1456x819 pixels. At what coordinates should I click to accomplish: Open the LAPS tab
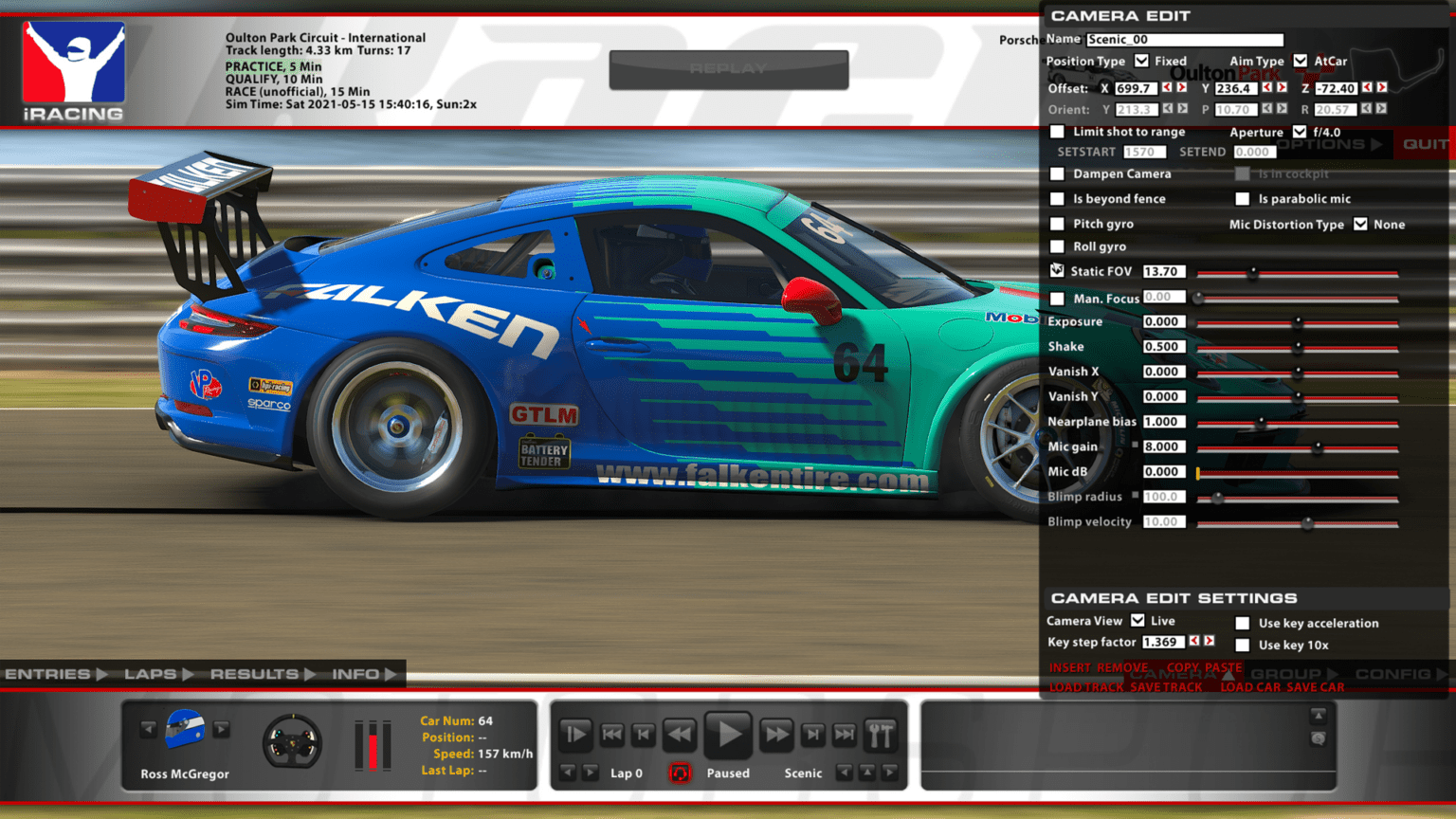click(x=158, y=674)
